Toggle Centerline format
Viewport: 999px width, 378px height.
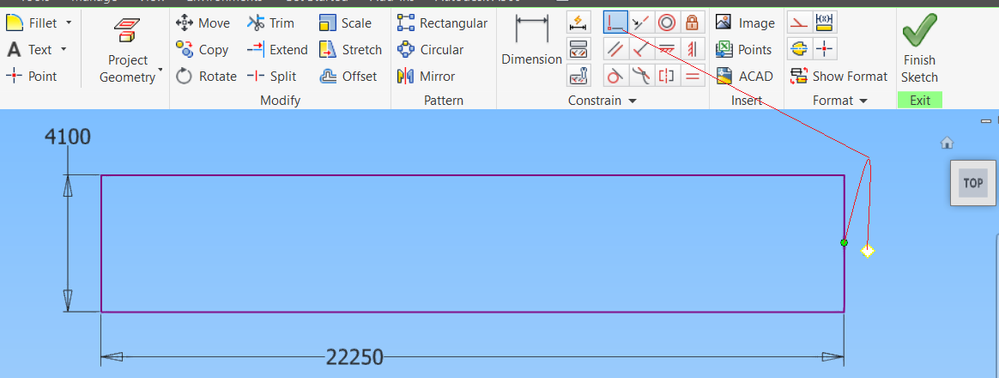(798, 49)
